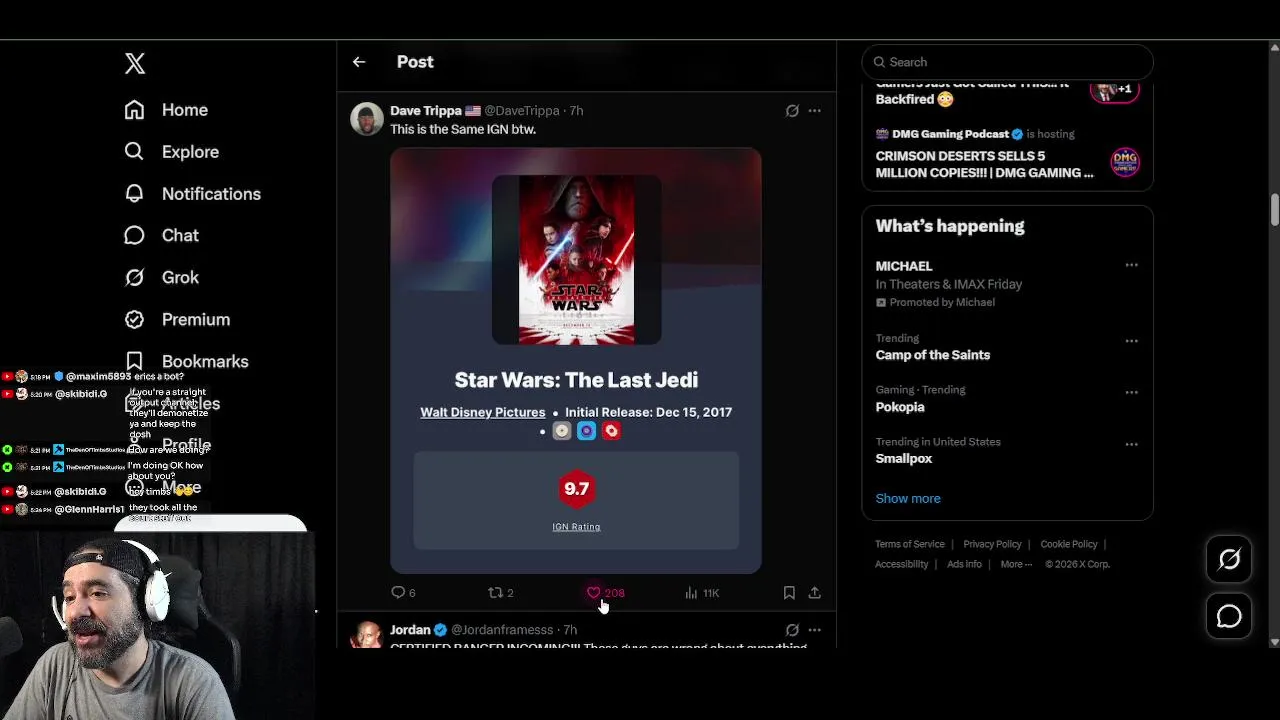This screenshot has height=720, width=1280.
Task: Click the DMG Gaming Podcast avatar thumbnail
Action: [1125, 161]
